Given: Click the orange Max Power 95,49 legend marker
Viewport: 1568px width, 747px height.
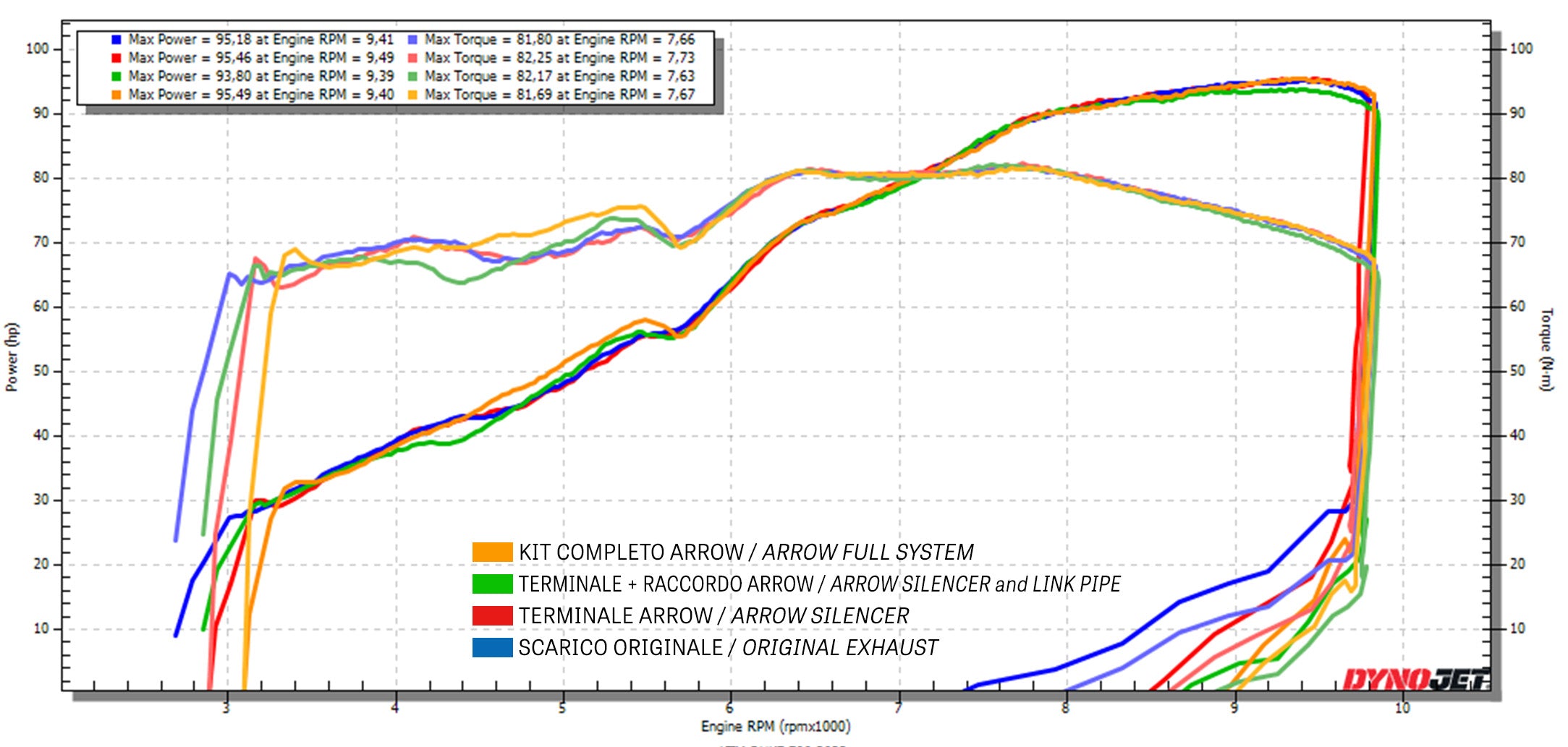Looking at the screenshot, I should coord(116,95).
